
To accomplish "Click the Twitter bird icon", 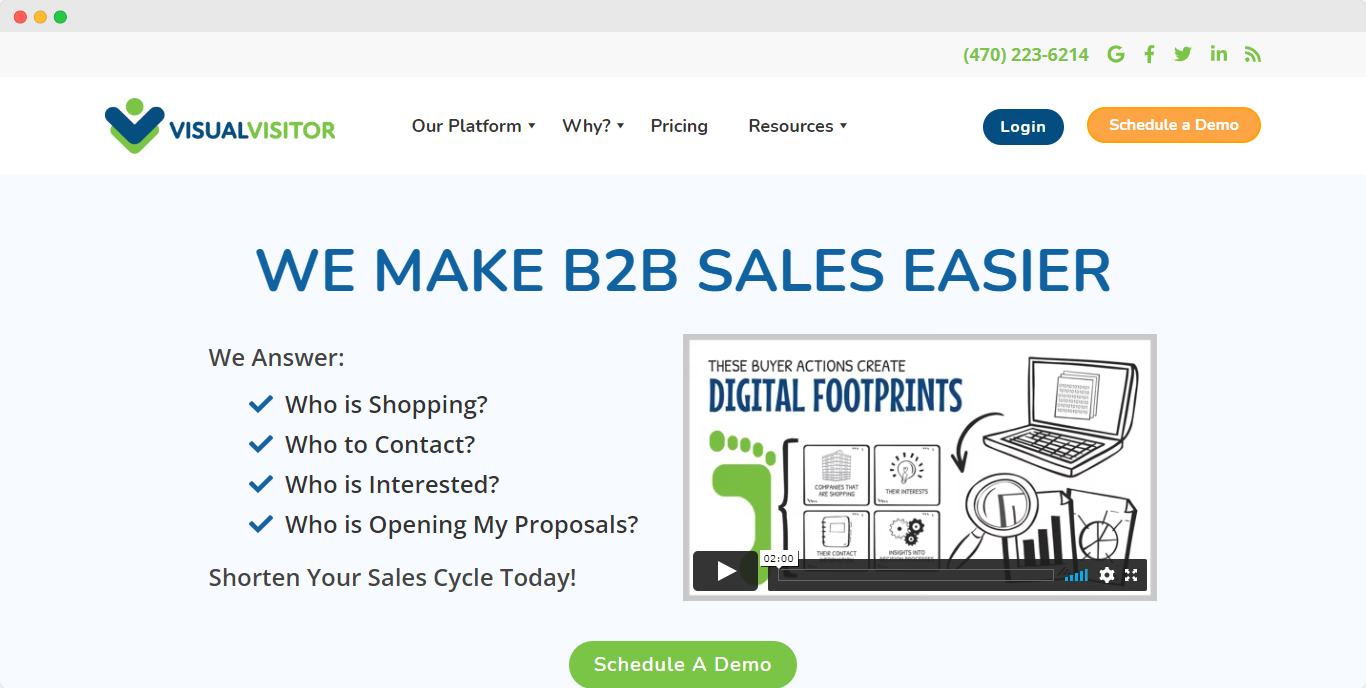I will pos(1183,54).
